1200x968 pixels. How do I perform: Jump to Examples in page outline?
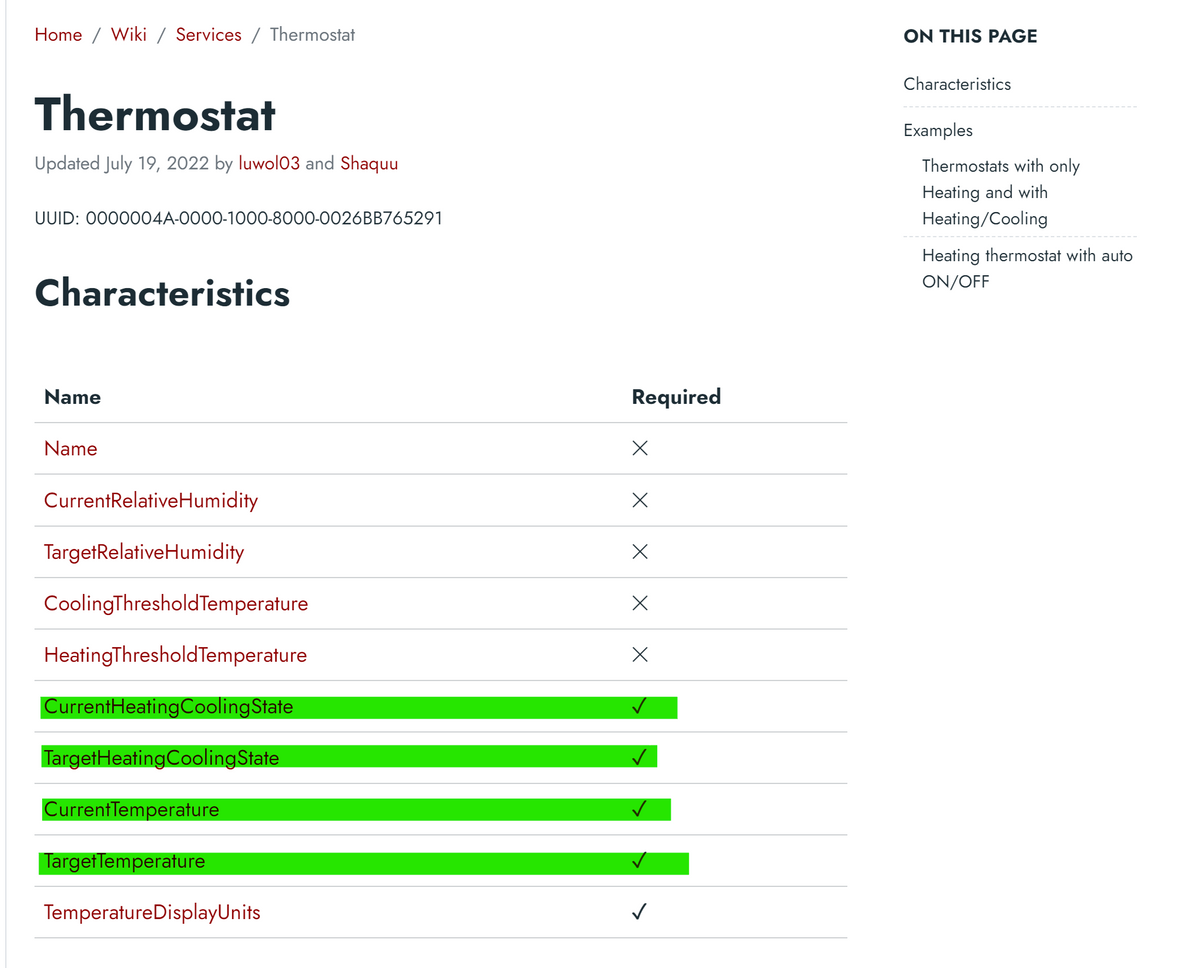tap(938, 130)
